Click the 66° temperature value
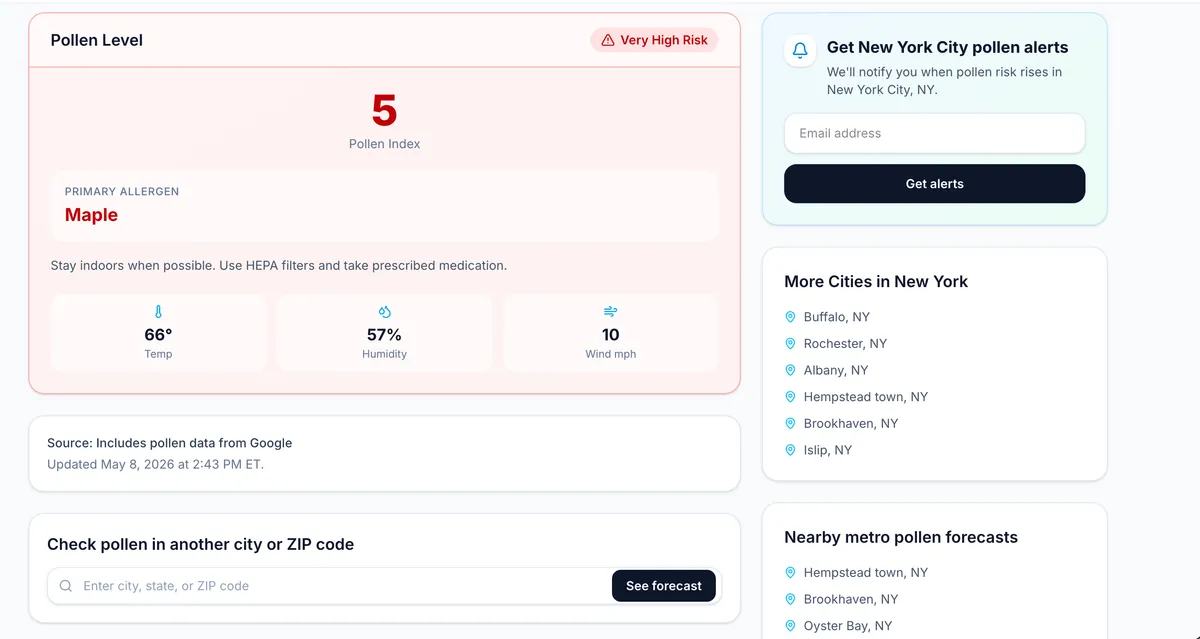The width and height of the screenshot is (1200, 639). pos(158,335)
